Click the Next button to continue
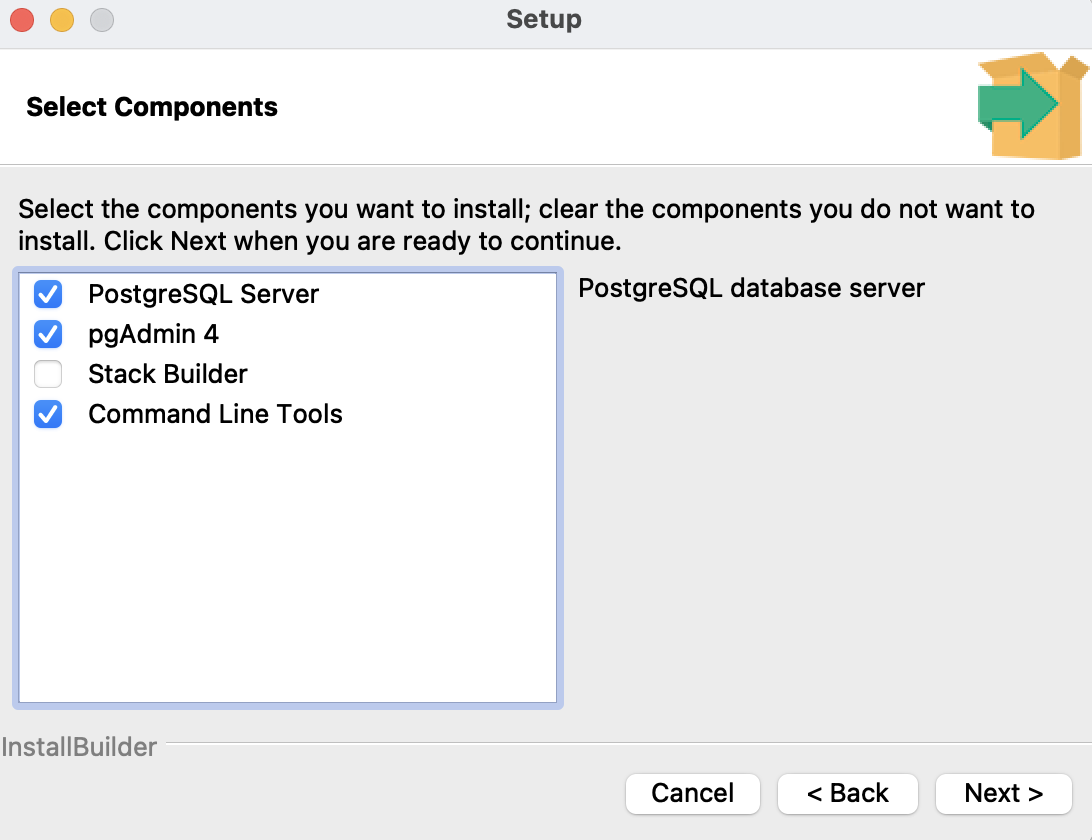 coord(1004,793)
